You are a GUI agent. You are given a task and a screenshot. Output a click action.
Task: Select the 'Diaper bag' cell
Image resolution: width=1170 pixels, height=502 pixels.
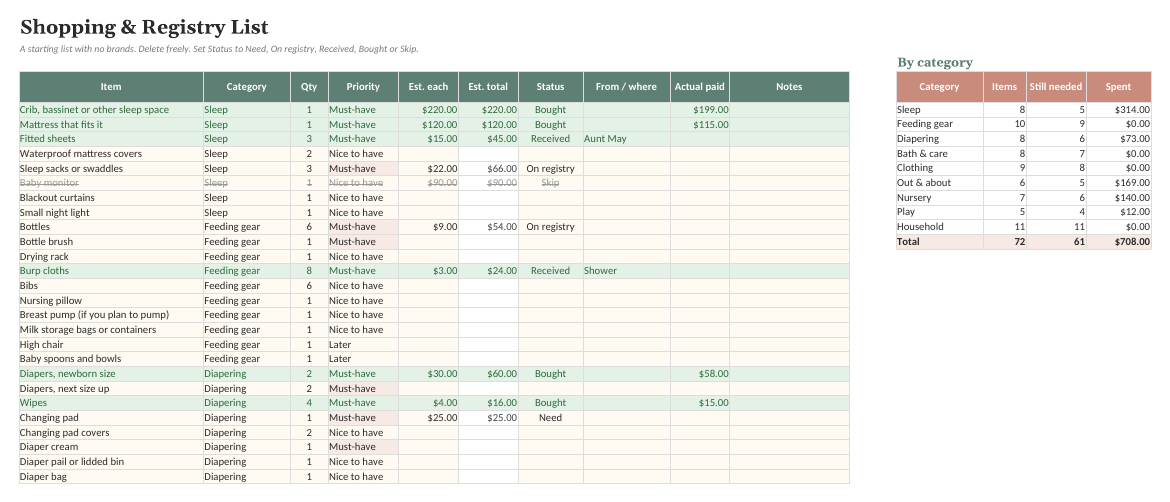pyautogui.click(x=111, y=477)
